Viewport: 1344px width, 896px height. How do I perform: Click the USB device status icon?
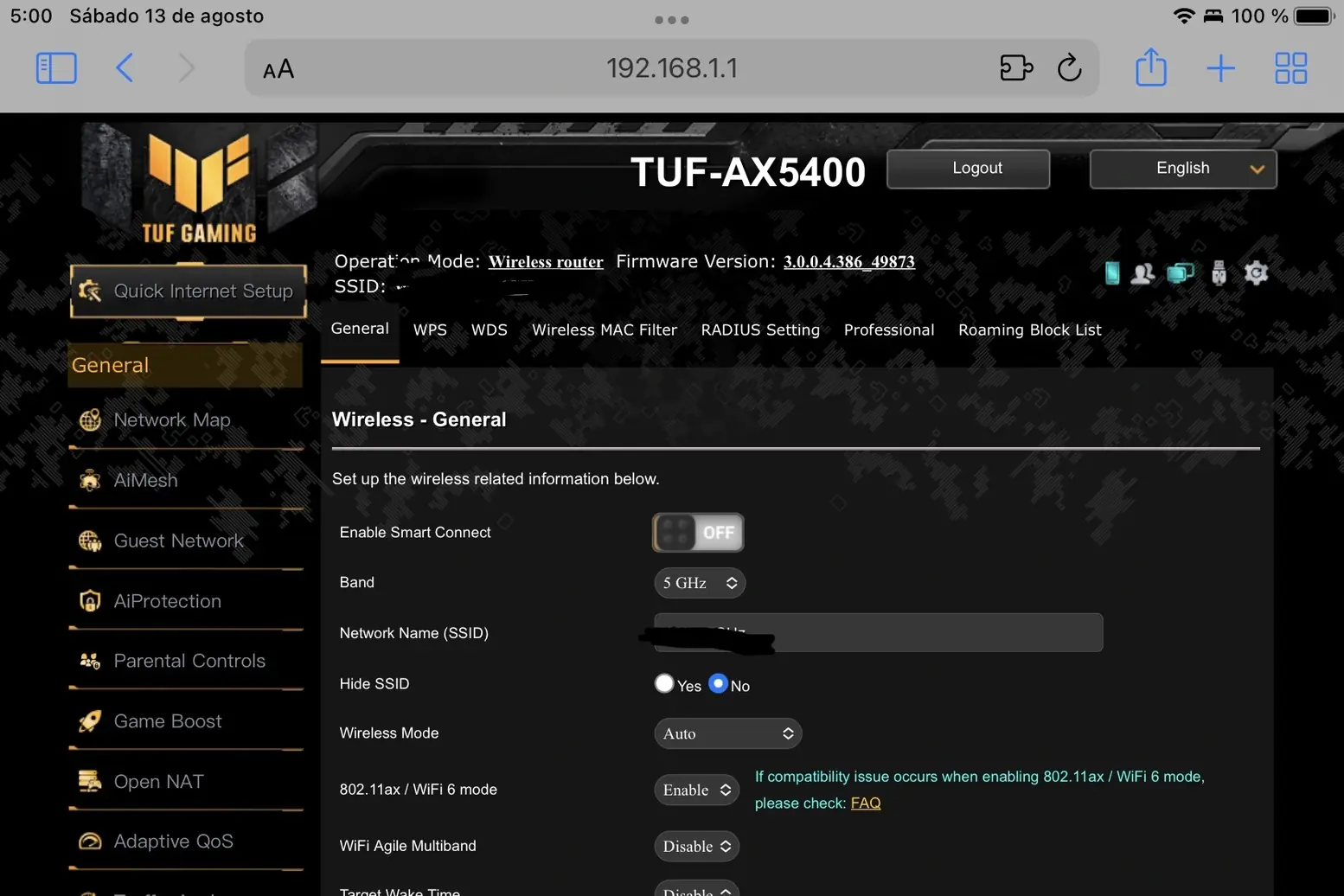(x=1219, y=273)
